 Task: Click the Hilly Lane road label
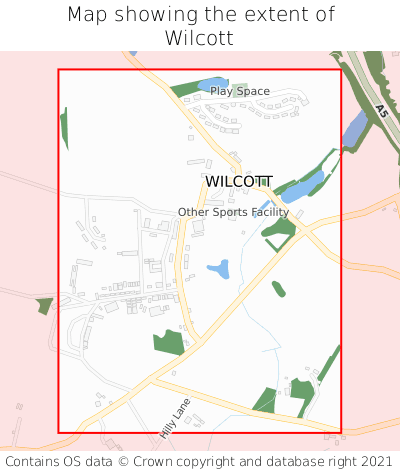[x=175, y=418]
